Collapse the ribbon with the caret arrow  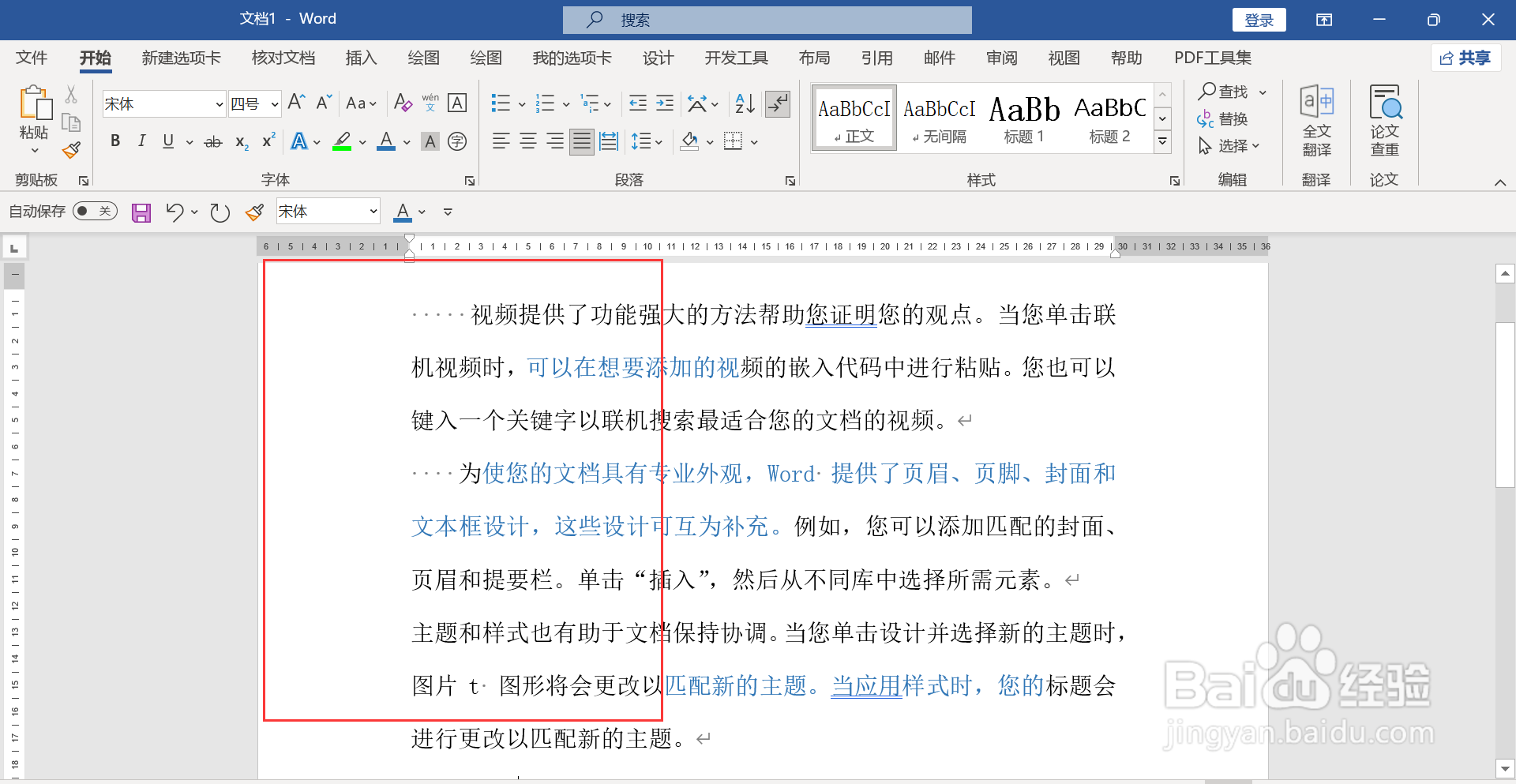point(1500,182)
